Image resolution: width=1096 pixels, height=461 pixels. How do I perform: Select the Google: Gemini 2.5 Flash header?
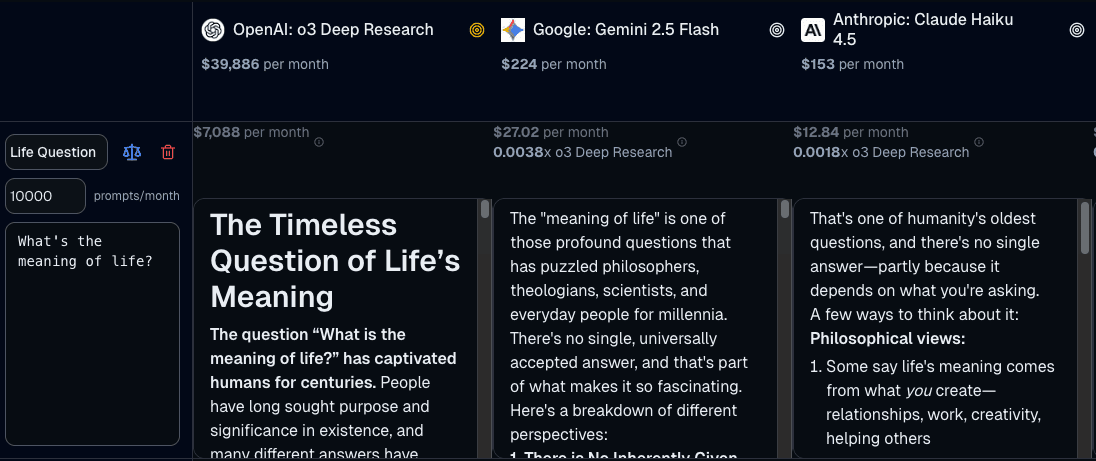pos(625,30)
